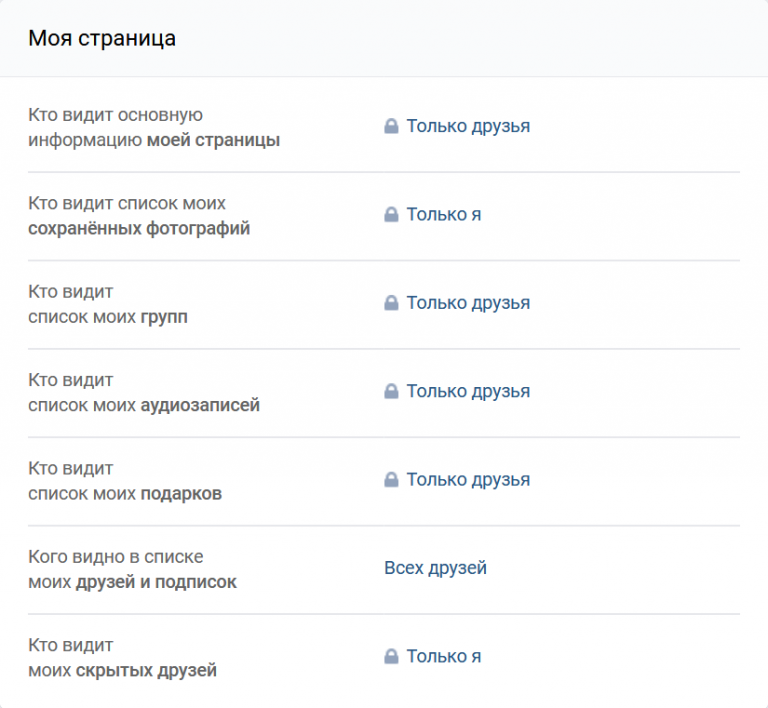Screen dimensions: 768x708
Task: Select label 'список моих подарков'
Action: tap(125, 494)
